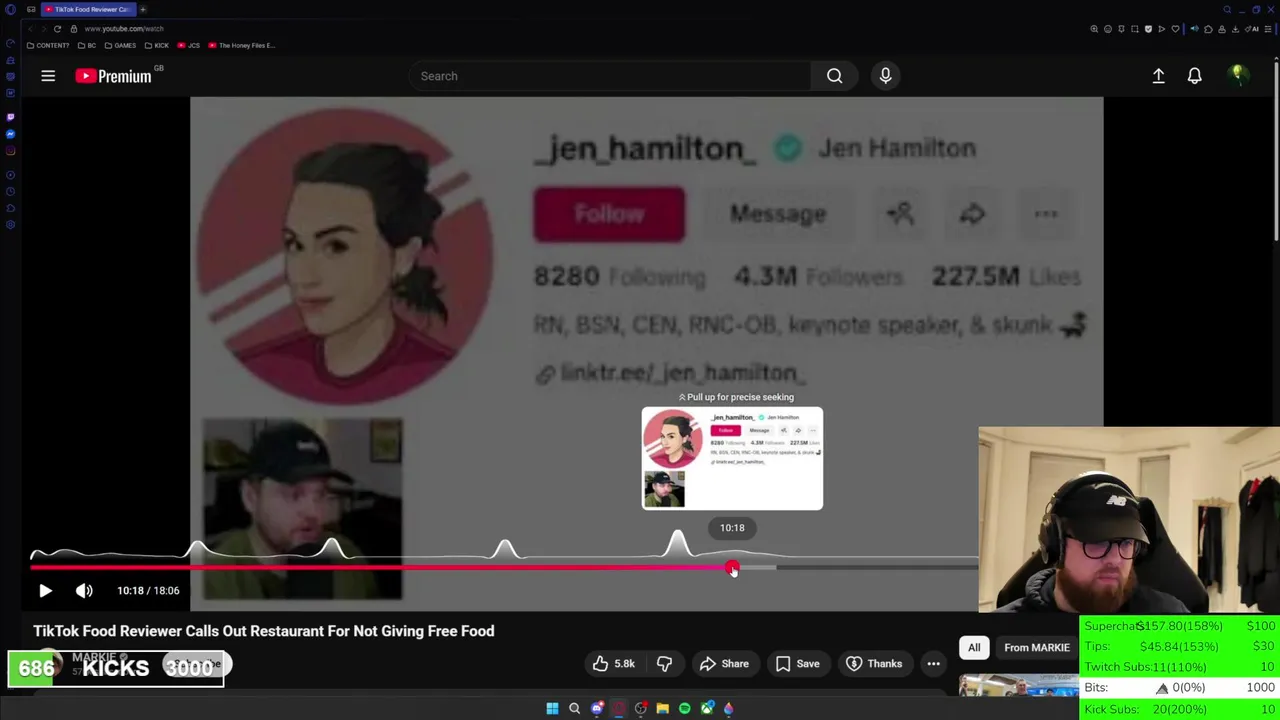The image size is (1280, 720).
Task: Jump to the most-replayed peak near 10:18
Action: (678, 544)
